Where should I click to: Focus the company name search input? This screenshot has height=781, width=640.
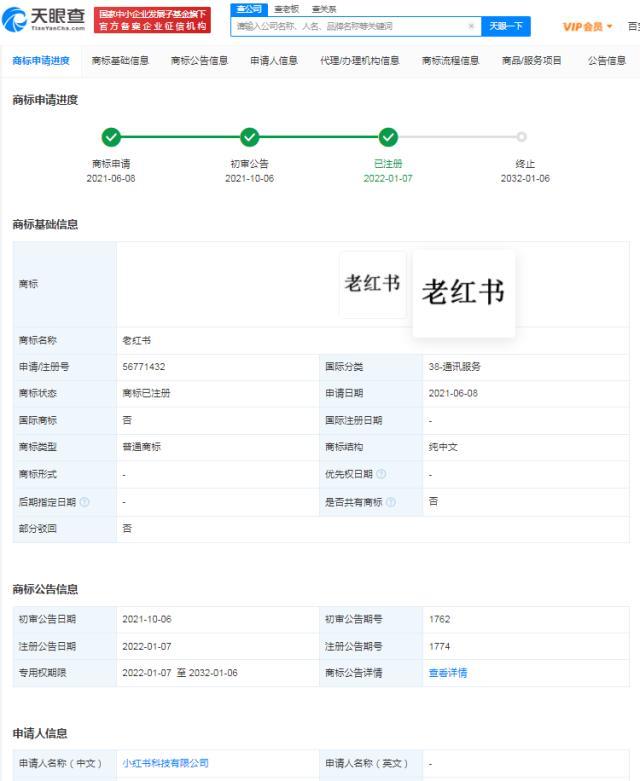click(350, 26)
